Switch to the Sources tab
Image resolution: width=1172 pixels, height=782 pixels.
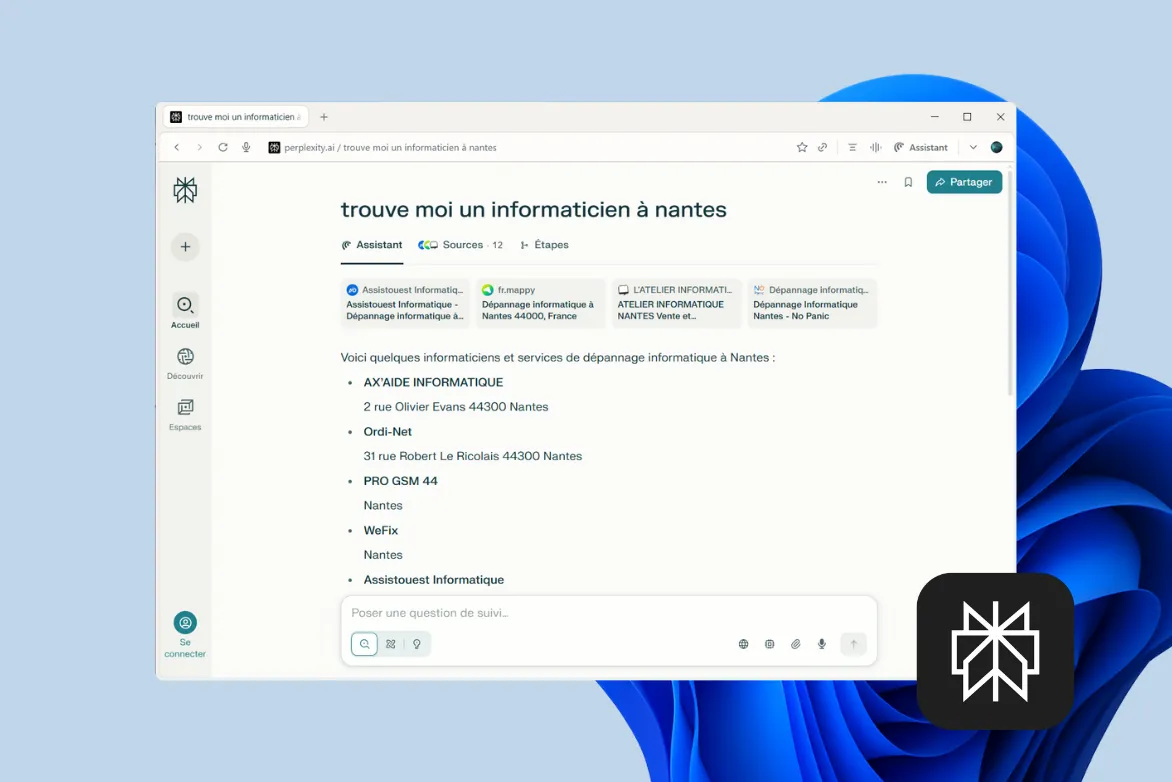[x=461, y=245]
